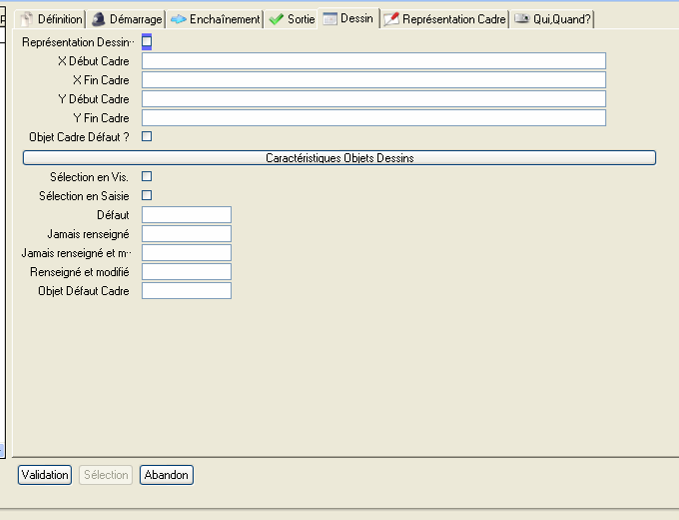
Task: Click the Défaut value field
Action: tap(186, 215)
